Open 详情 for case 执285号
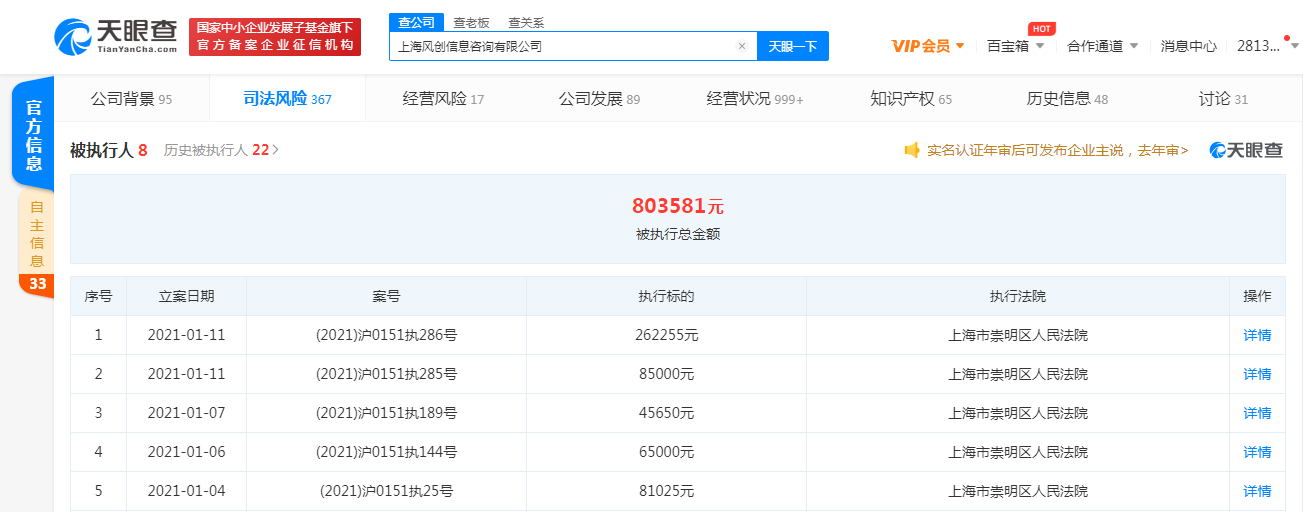 tap(1257, 374)
